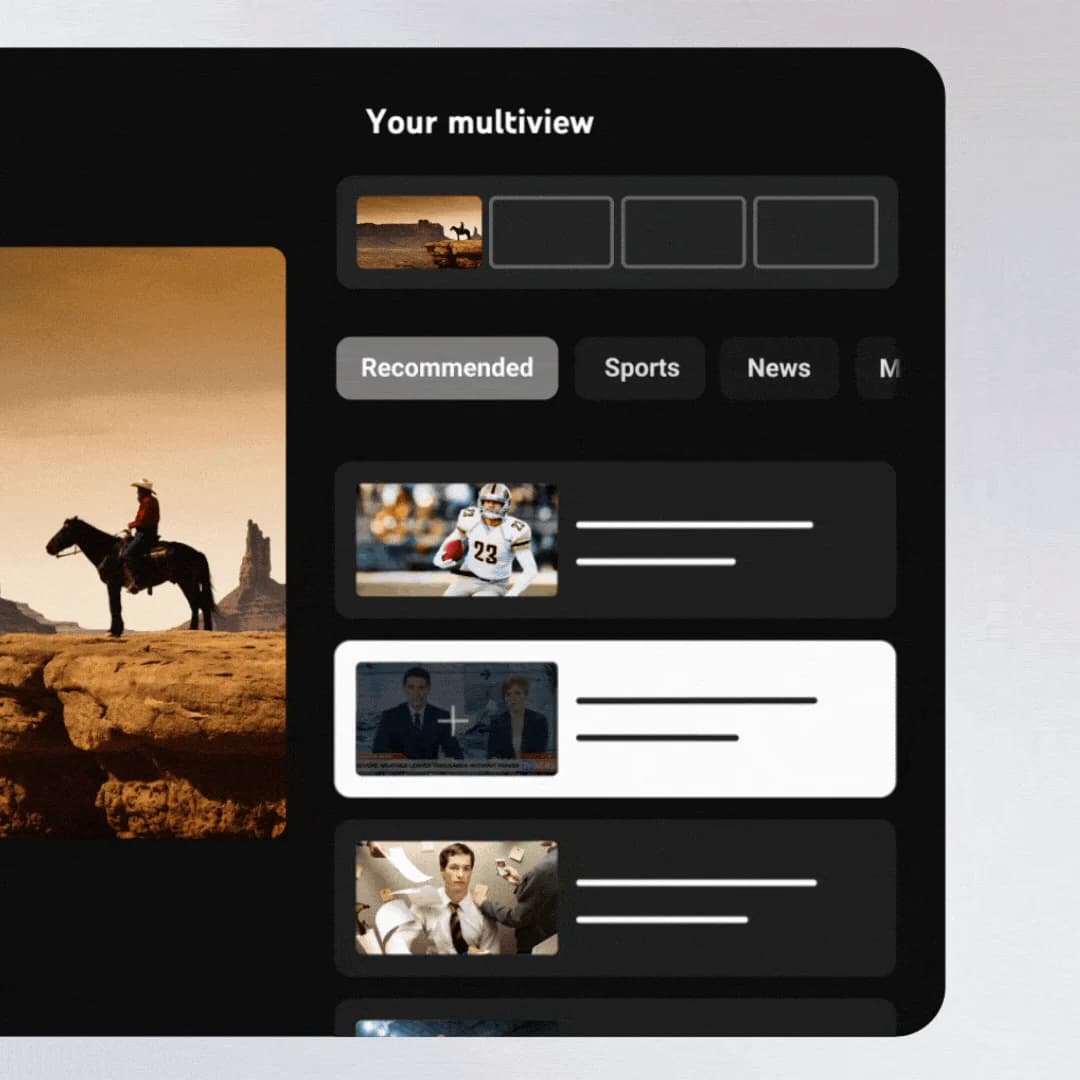Open the News category tab
The image size is (1080, 1080).
click(x=779, y=368)
